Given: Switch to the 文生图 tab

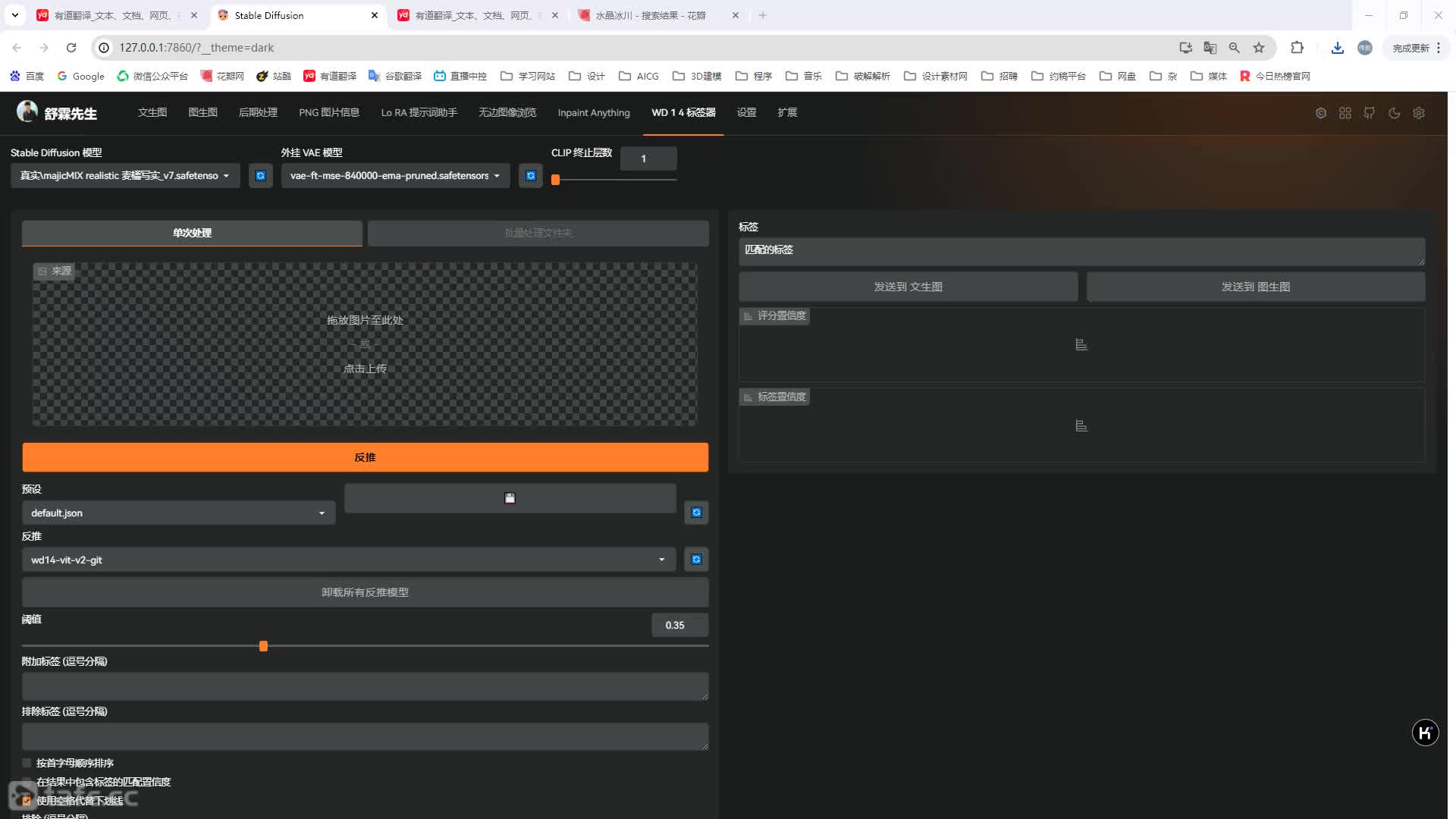Looking at the screenshot, I should point(152,112).
